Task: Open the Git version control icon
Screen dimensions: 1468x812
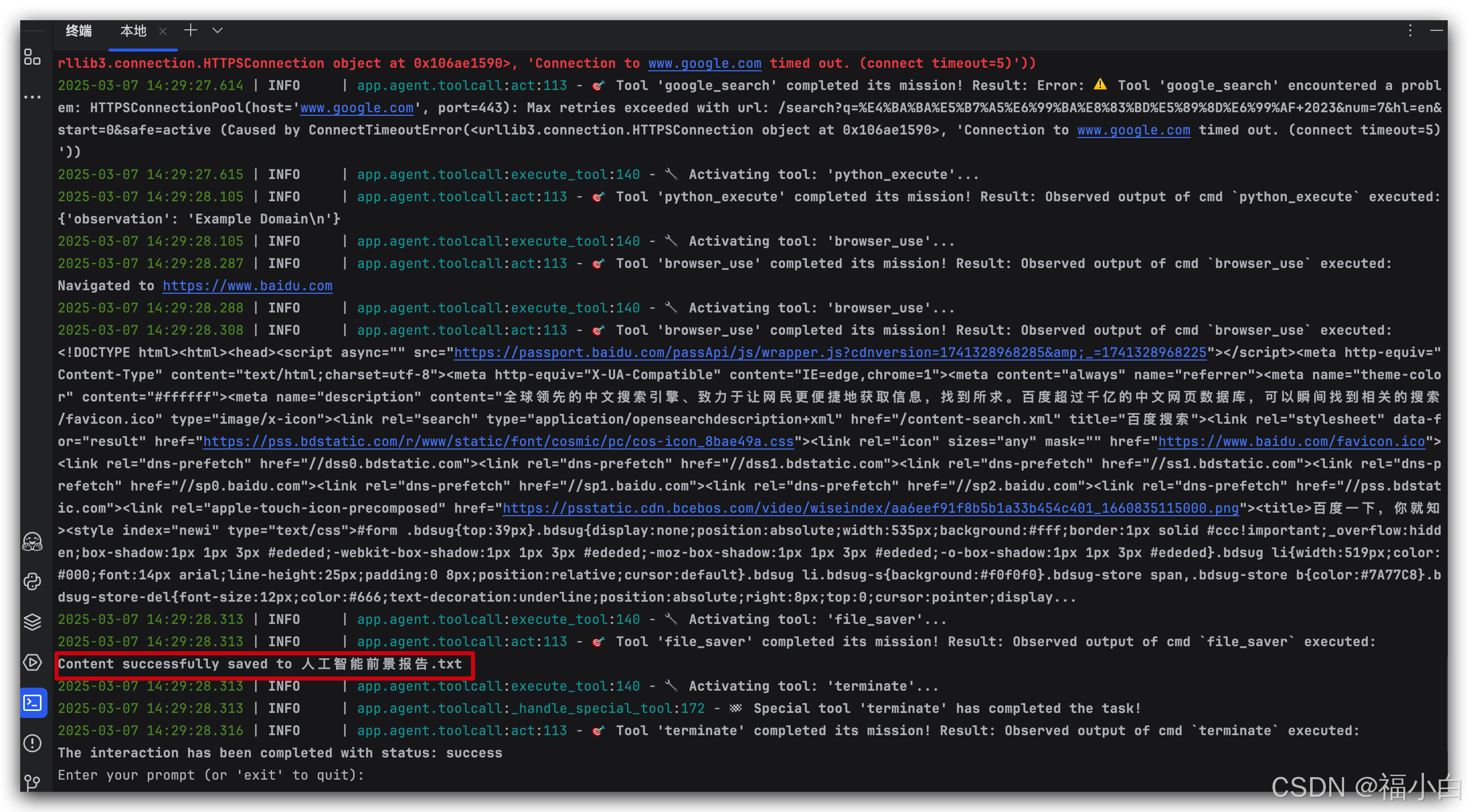Action: [x=32, y=782]
